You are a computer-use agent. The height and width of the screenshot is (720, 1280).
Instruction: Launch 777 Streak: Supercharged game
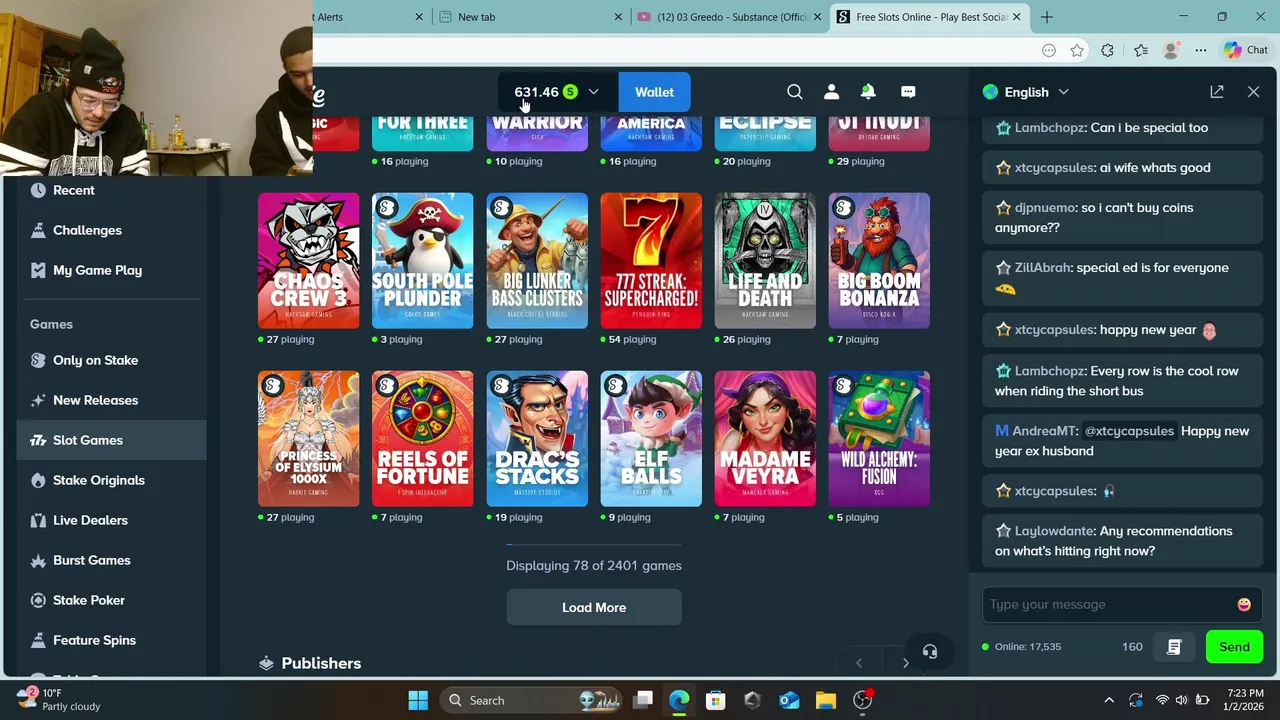tap(651, 260)
